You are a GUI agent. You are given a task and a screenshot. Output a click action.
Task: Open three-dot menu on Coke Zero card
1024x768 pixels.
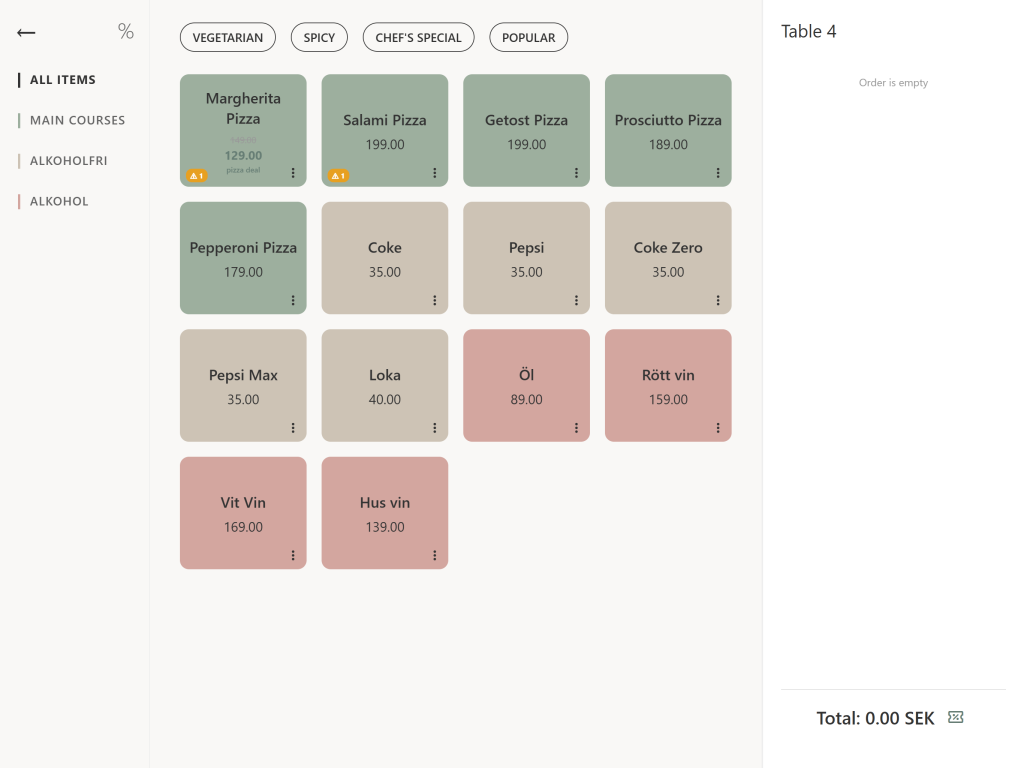tap(718, 300)
